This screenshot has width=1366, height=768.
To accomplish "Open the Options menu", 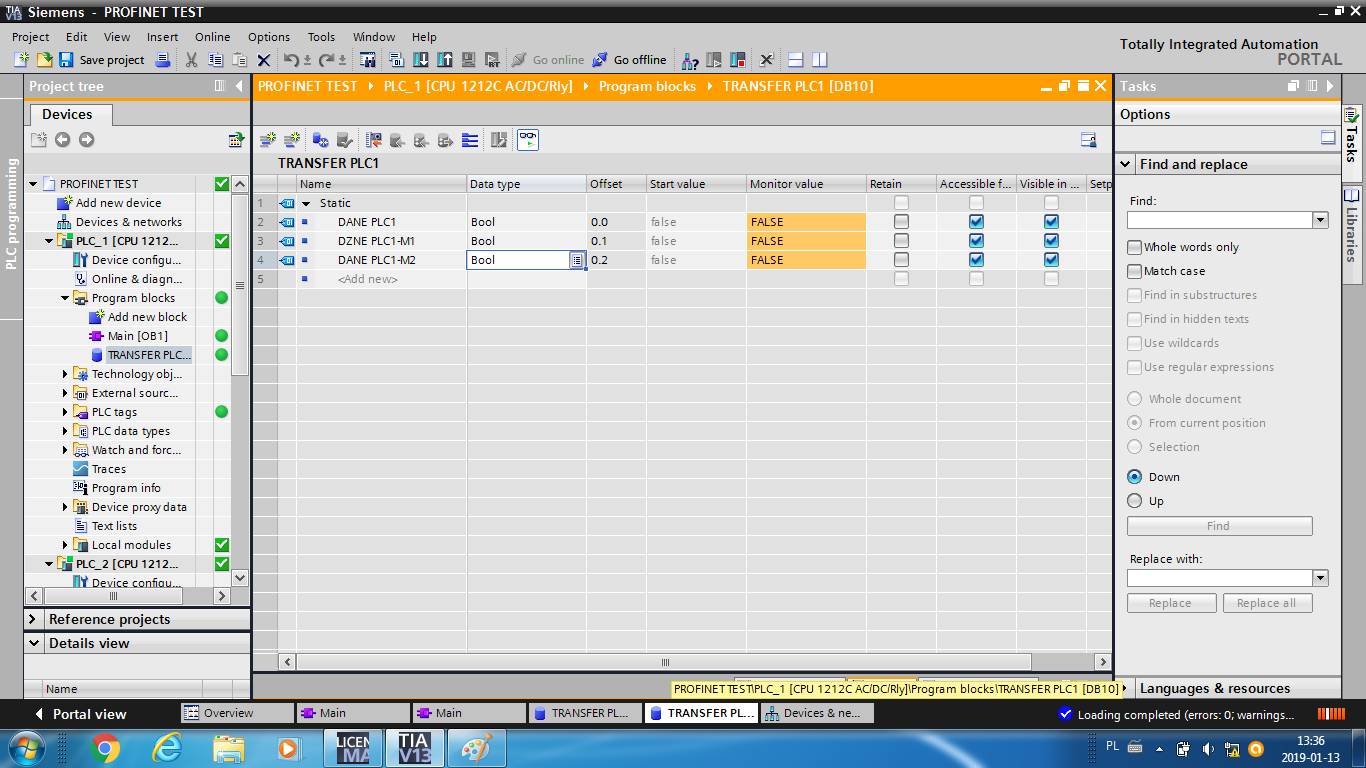I will pos(269,37).
